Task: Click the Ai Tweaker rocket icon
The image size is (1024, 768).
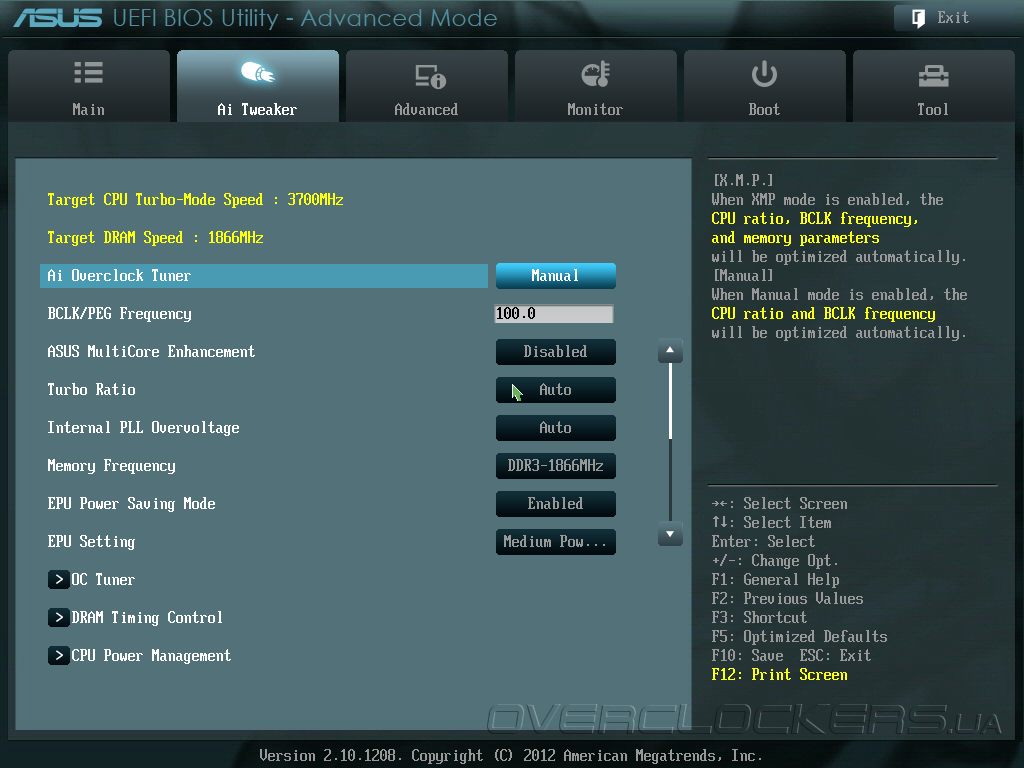Action: 257,72
